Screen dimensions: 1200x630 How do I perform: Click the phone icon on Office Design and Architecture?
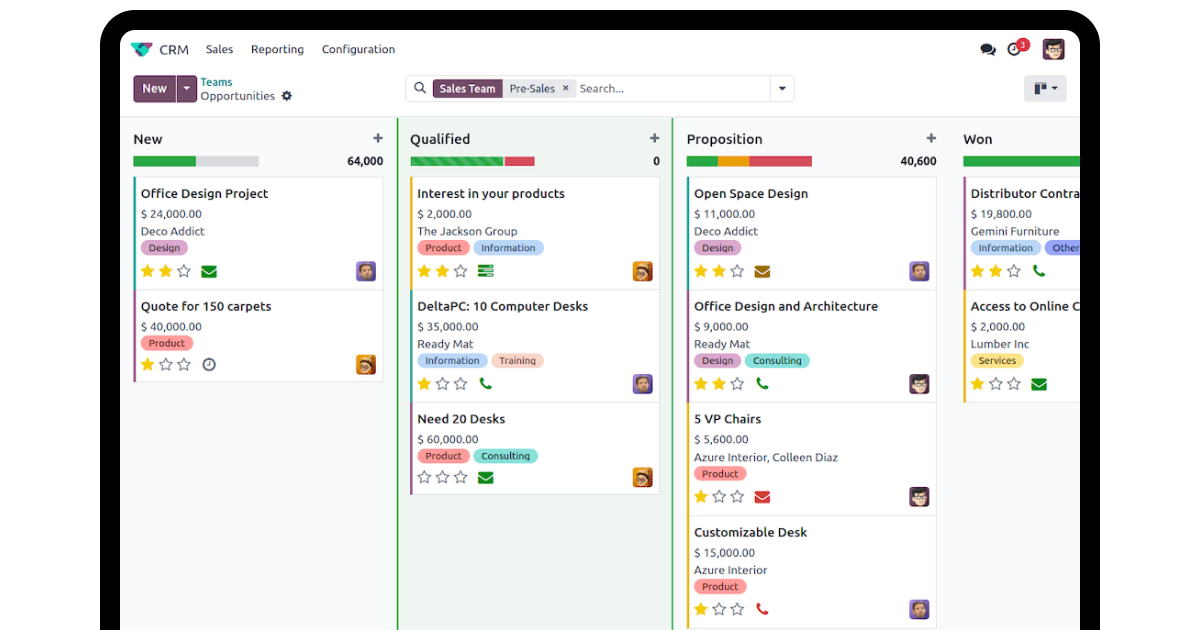pyautogui.click(x=762, y=383)
